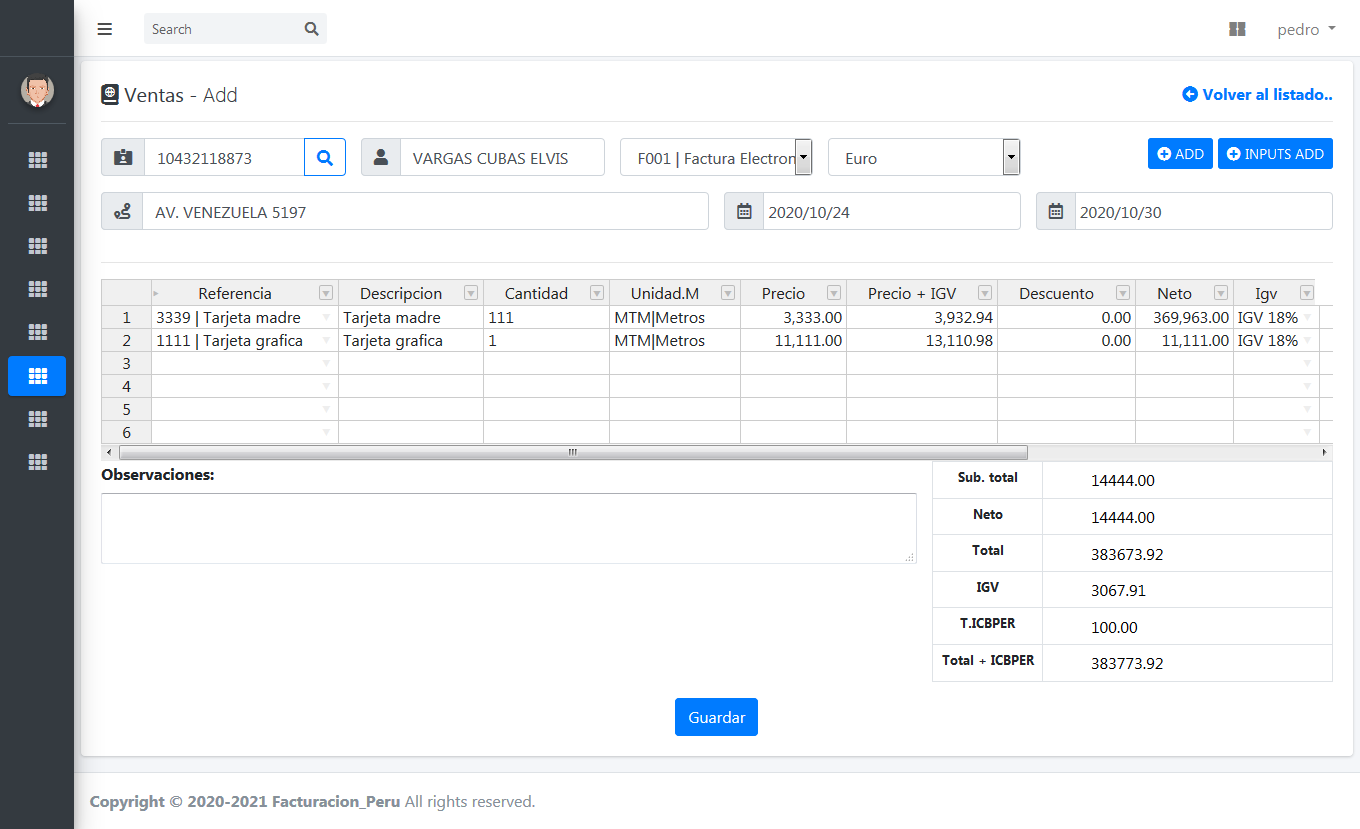The image size is (1360, 829).
Task: Search customer by document number button
Action: [325, 157]
